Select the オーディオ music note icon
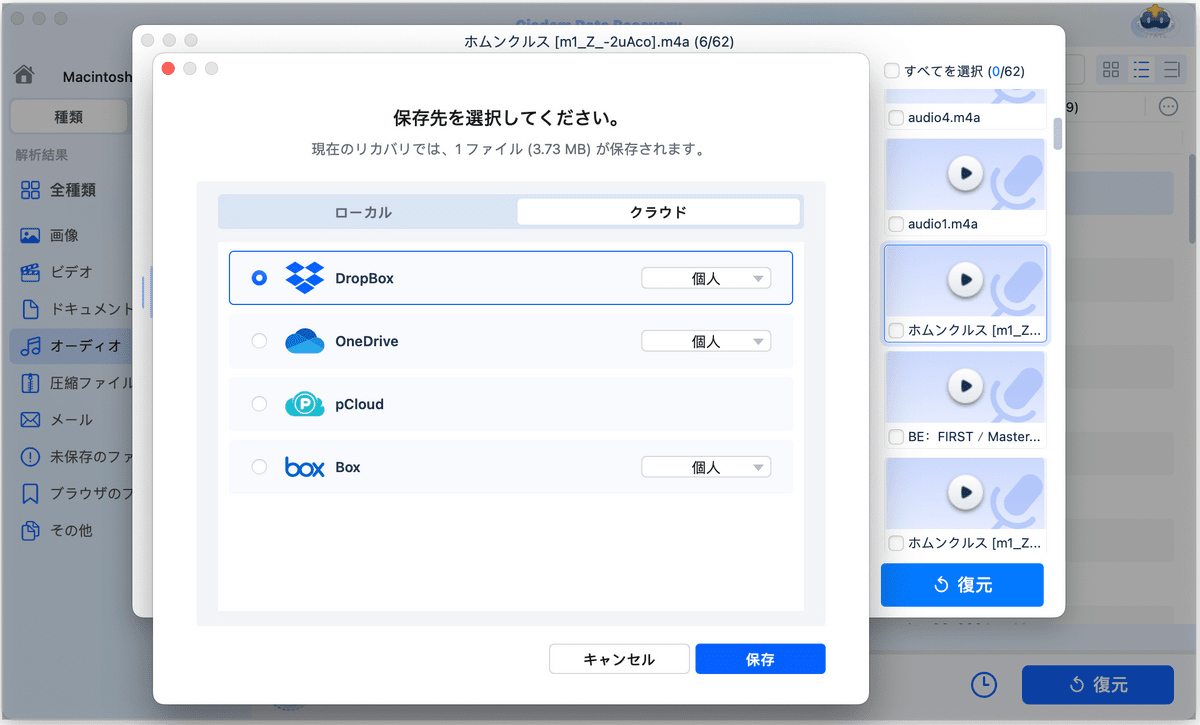 coord(30,346)
